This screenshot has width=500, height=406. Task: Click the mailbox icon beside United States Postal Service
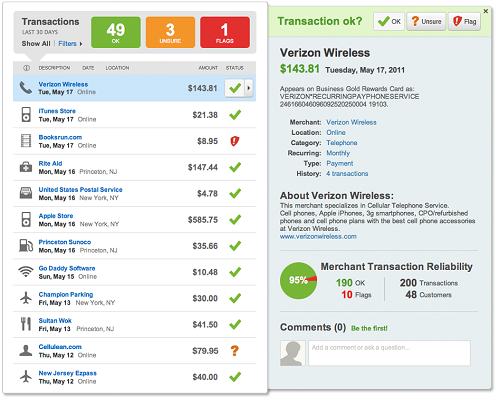tap(26, 193)
